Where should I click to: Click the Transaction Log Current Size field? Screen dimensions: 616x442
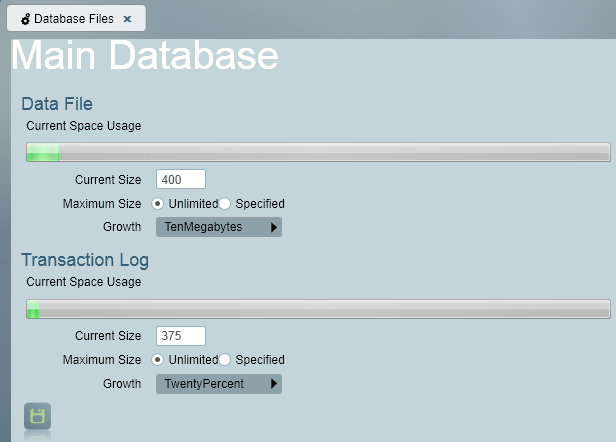click(181, 336)
